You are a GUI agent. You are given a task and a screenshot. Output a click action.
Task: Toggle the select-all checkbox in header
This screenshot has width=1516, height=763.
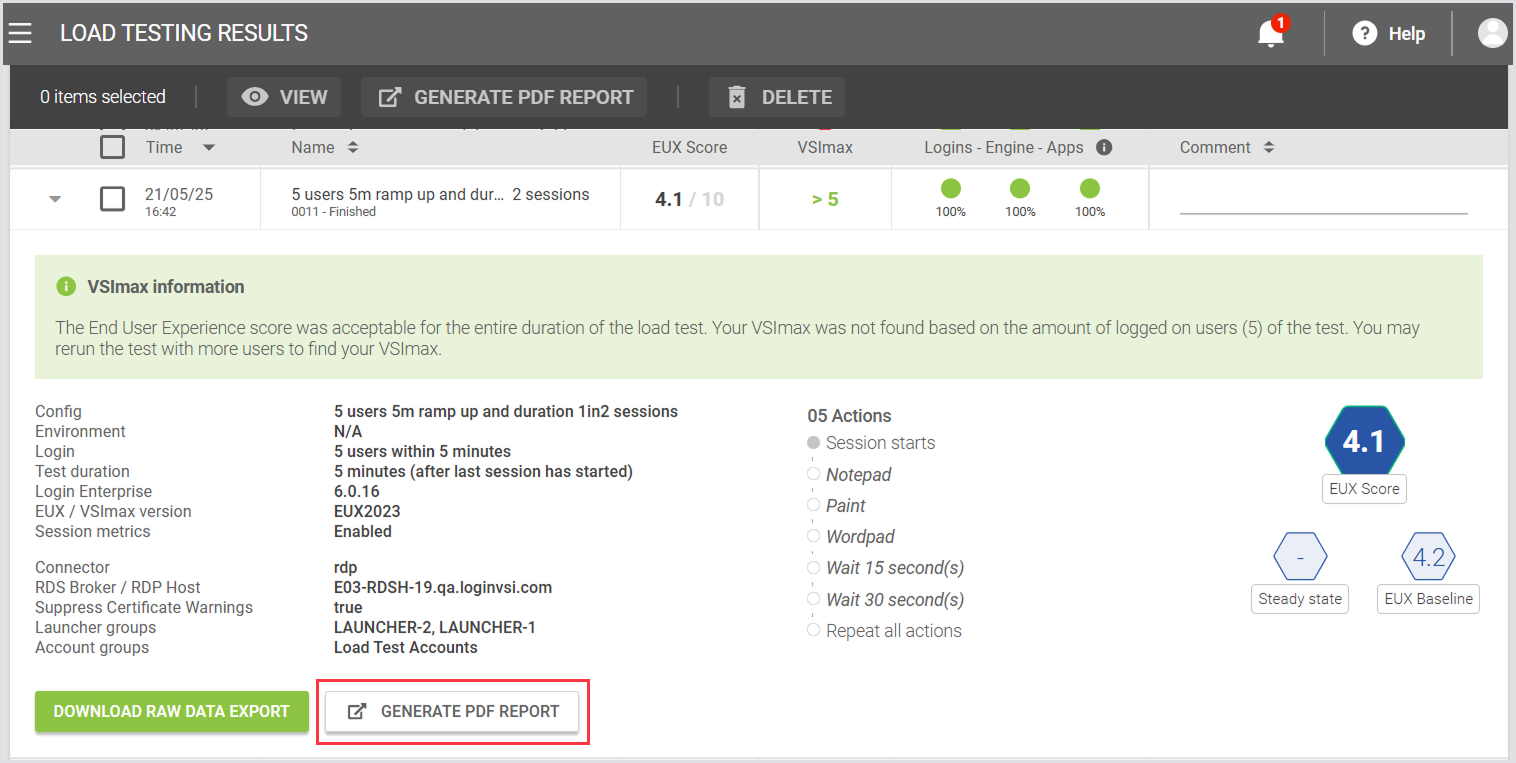(x=113, y=147)
